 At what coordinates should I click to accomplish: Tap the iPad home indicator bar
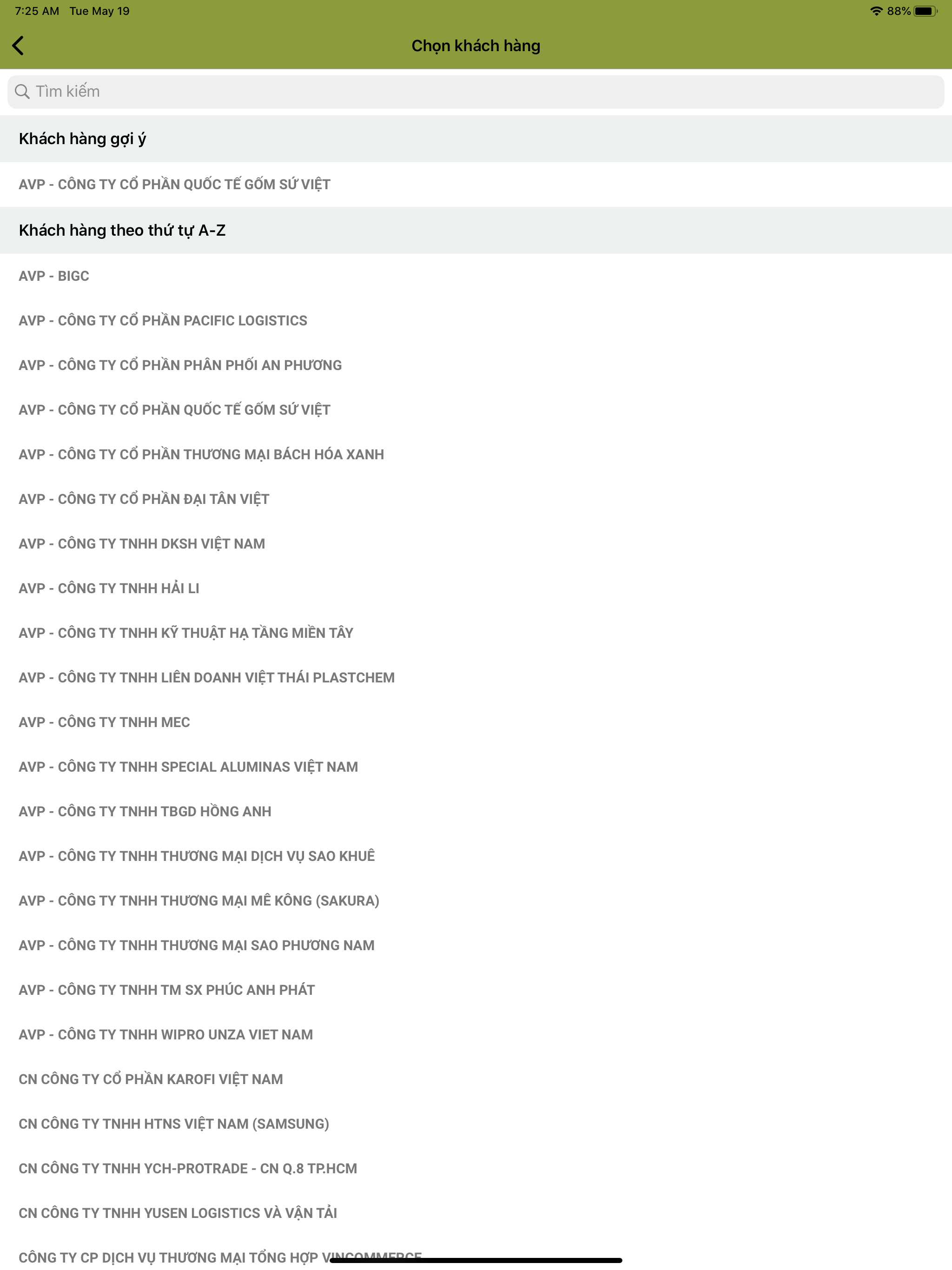tap(476, 1260)
